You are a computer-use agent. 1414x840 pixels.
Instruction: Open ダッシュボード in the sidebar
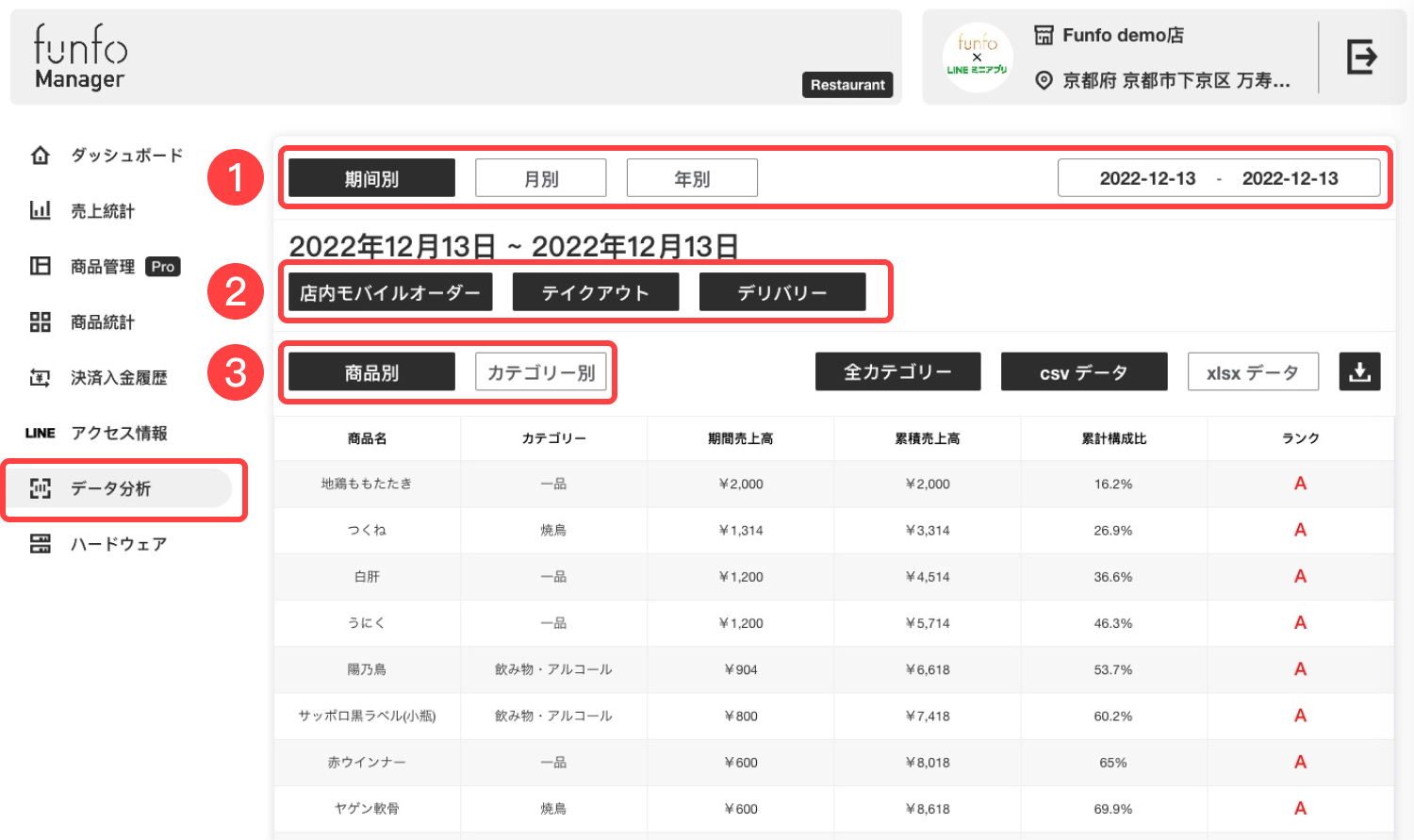pyautogui.click(x=127, y=156)
